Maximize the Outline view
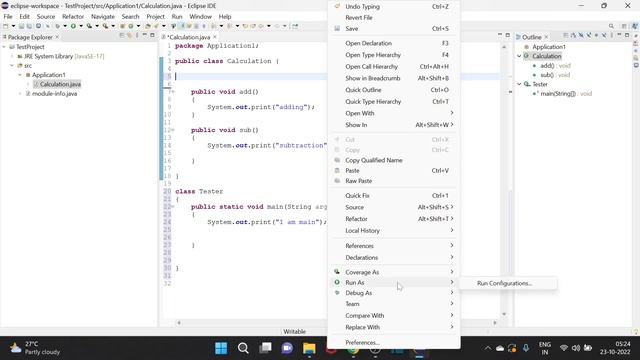Viewport: 640px width, 360px height. [627, 36]
